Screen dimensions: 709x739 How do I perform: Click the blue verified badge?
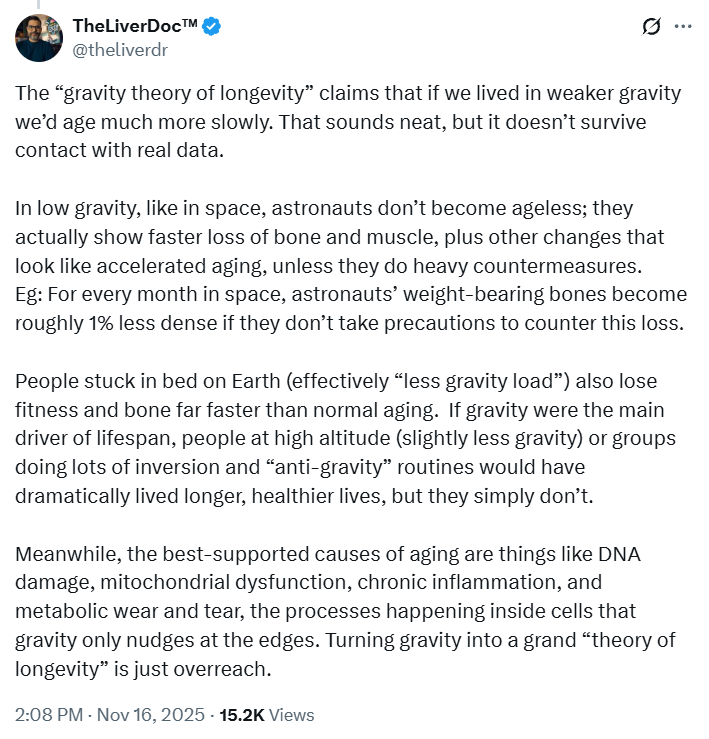click(213, 26)
